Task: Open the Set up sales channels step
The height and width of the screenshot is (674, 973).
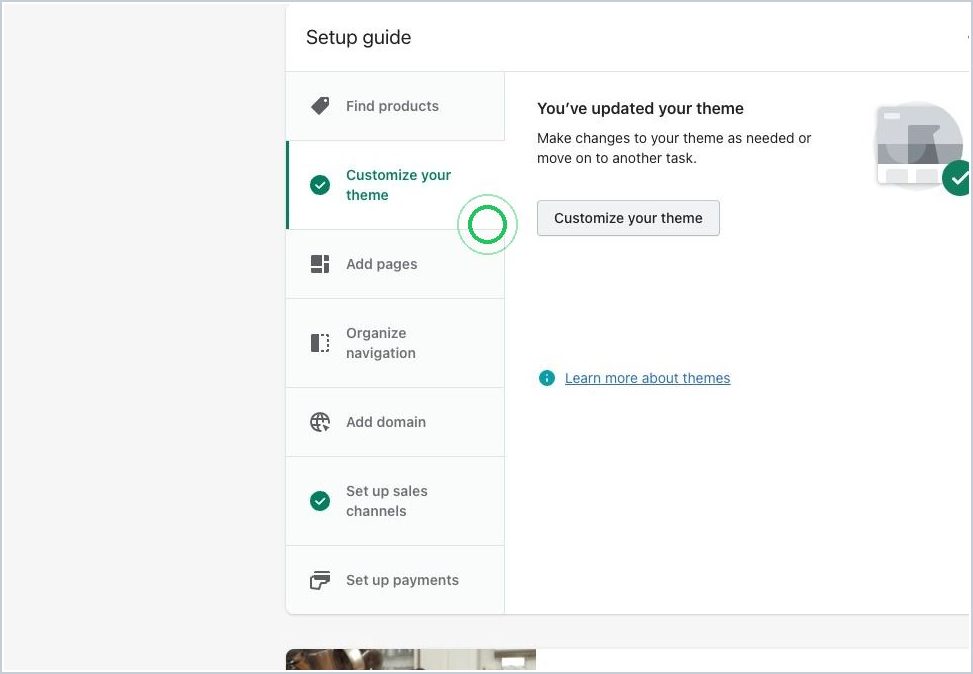Action: [x=395, y=501]
